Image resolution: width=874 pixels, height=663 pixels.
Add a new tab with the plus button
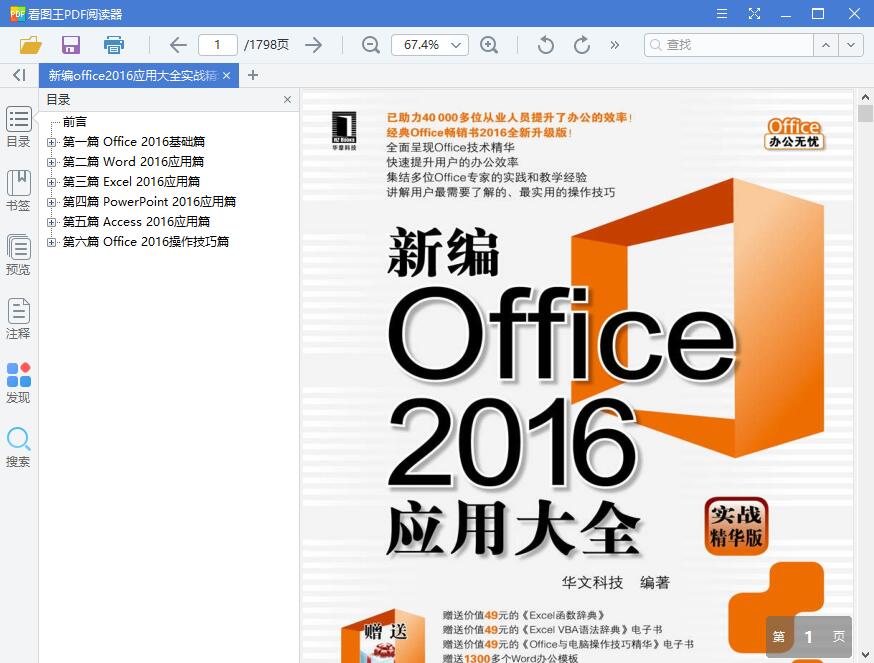click(x=253, y=75)
